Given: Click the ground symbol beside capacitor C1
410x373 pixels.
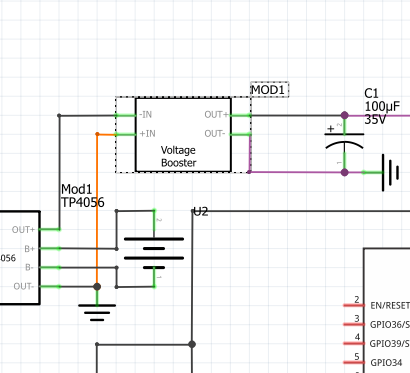Looking at the screenshot, I should point(391,172).
